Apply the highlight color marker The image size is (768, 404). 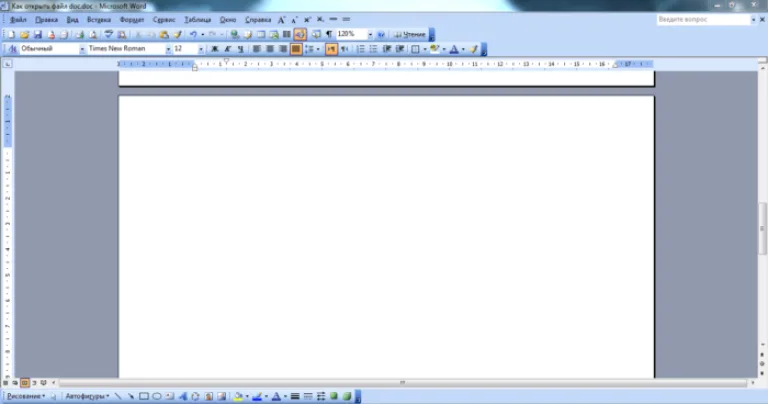[x=434, y=49]
